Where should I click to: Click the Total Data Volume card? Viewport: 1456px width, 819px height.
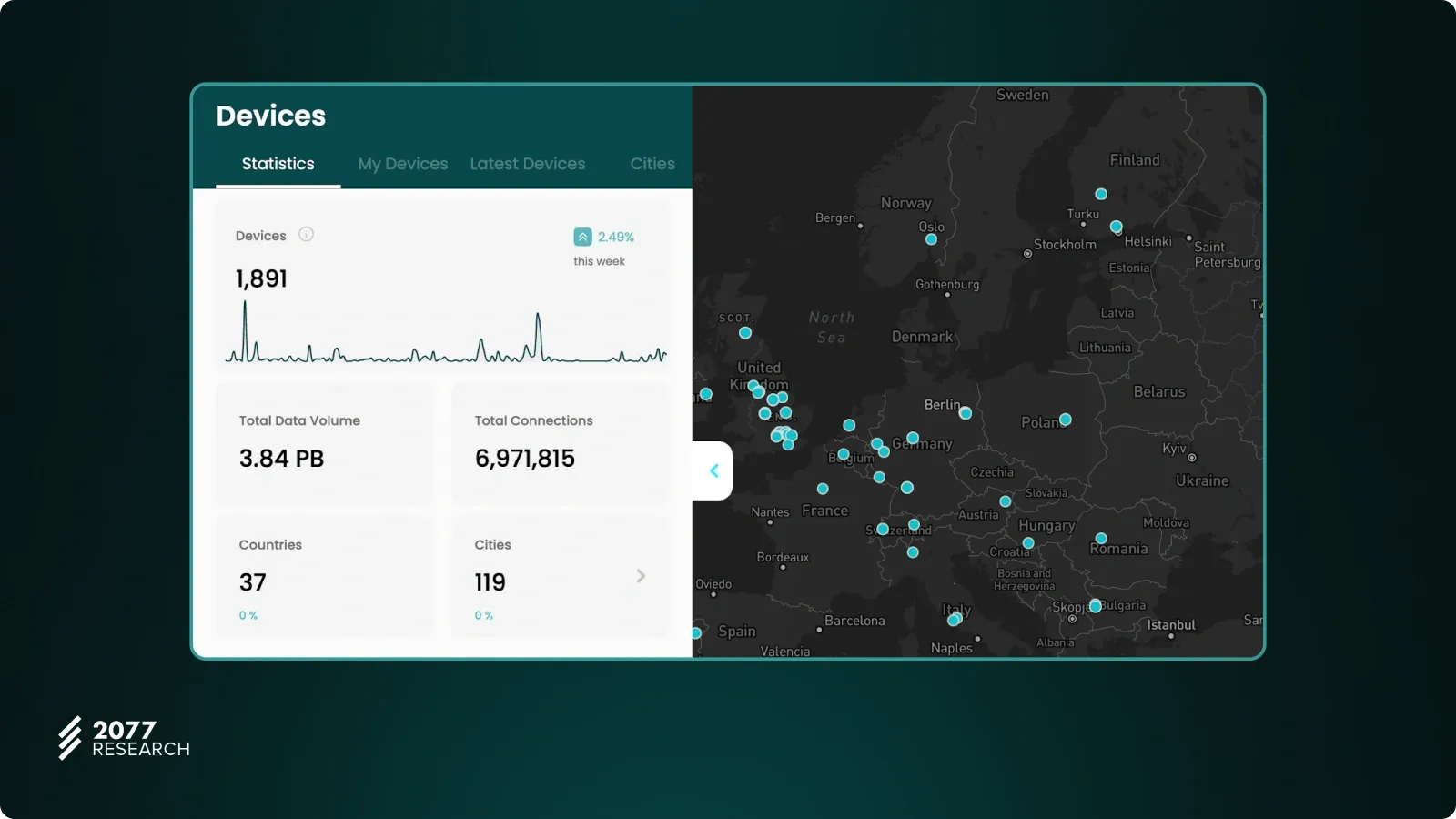click(x=325, y=443)
